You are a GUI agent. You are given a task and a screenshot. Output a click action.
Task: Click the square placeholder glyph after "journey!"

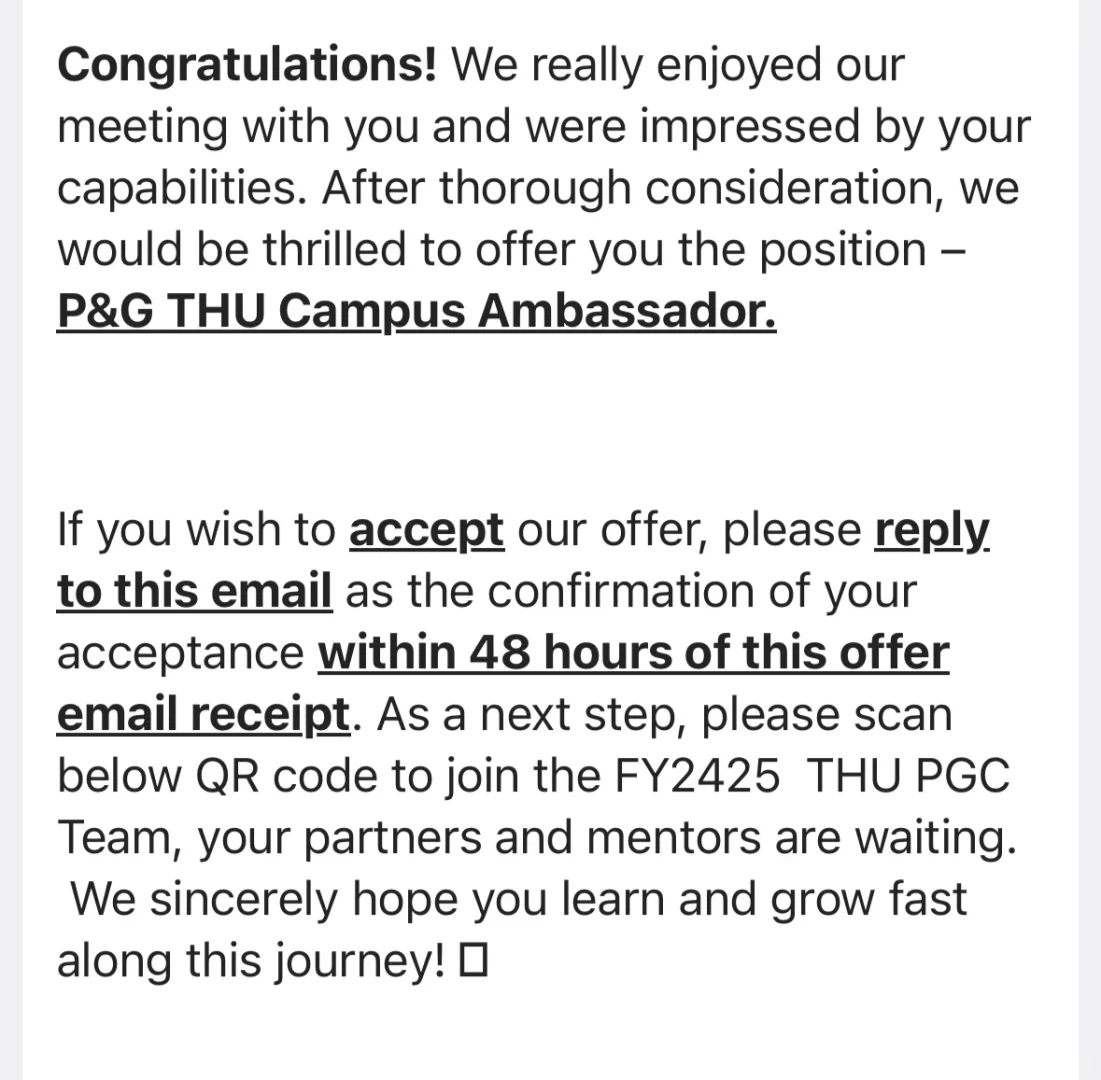click(x=473, y=961)
